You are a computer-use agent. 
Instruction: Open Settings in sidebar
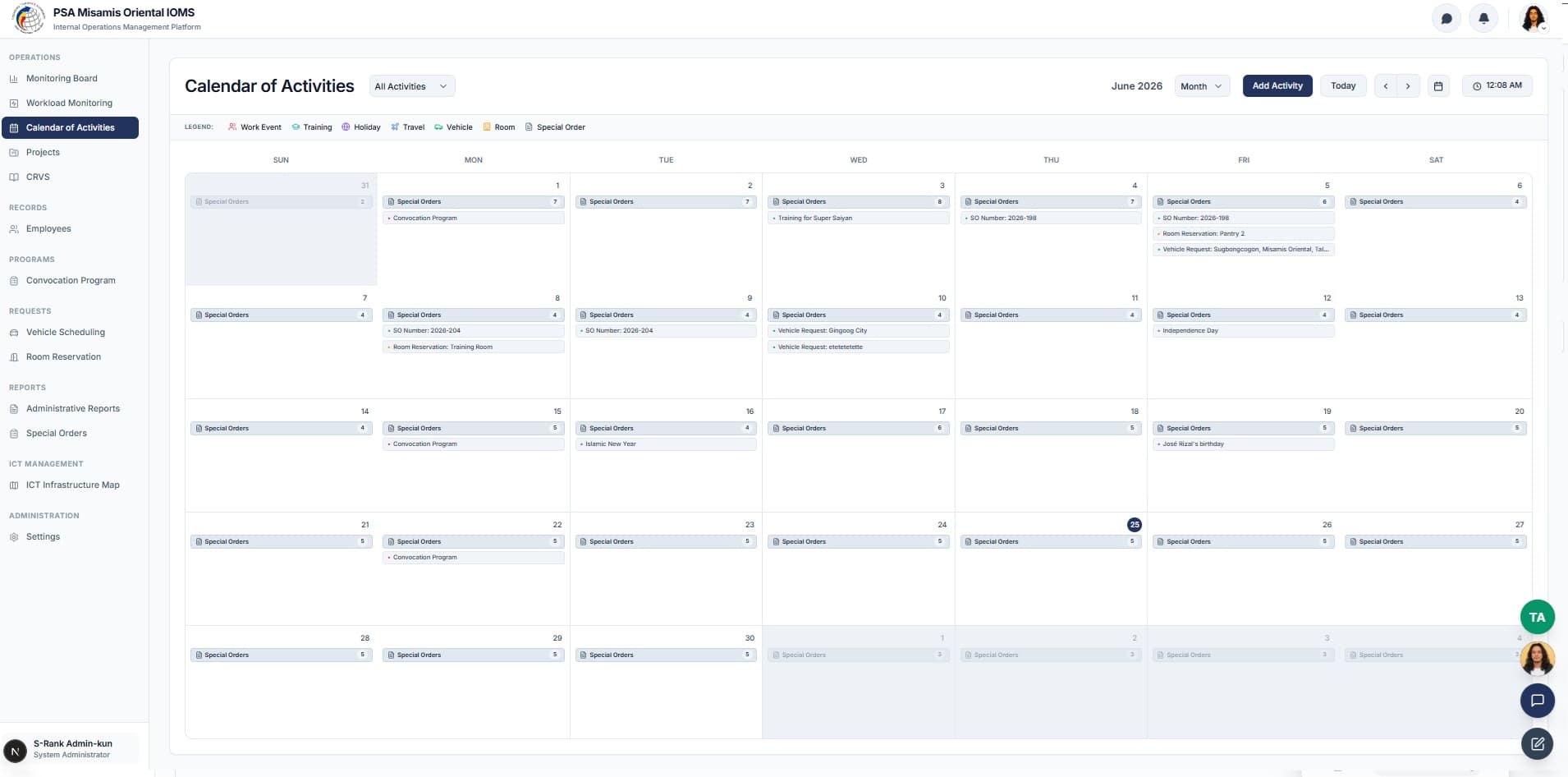tap(70, 537)
